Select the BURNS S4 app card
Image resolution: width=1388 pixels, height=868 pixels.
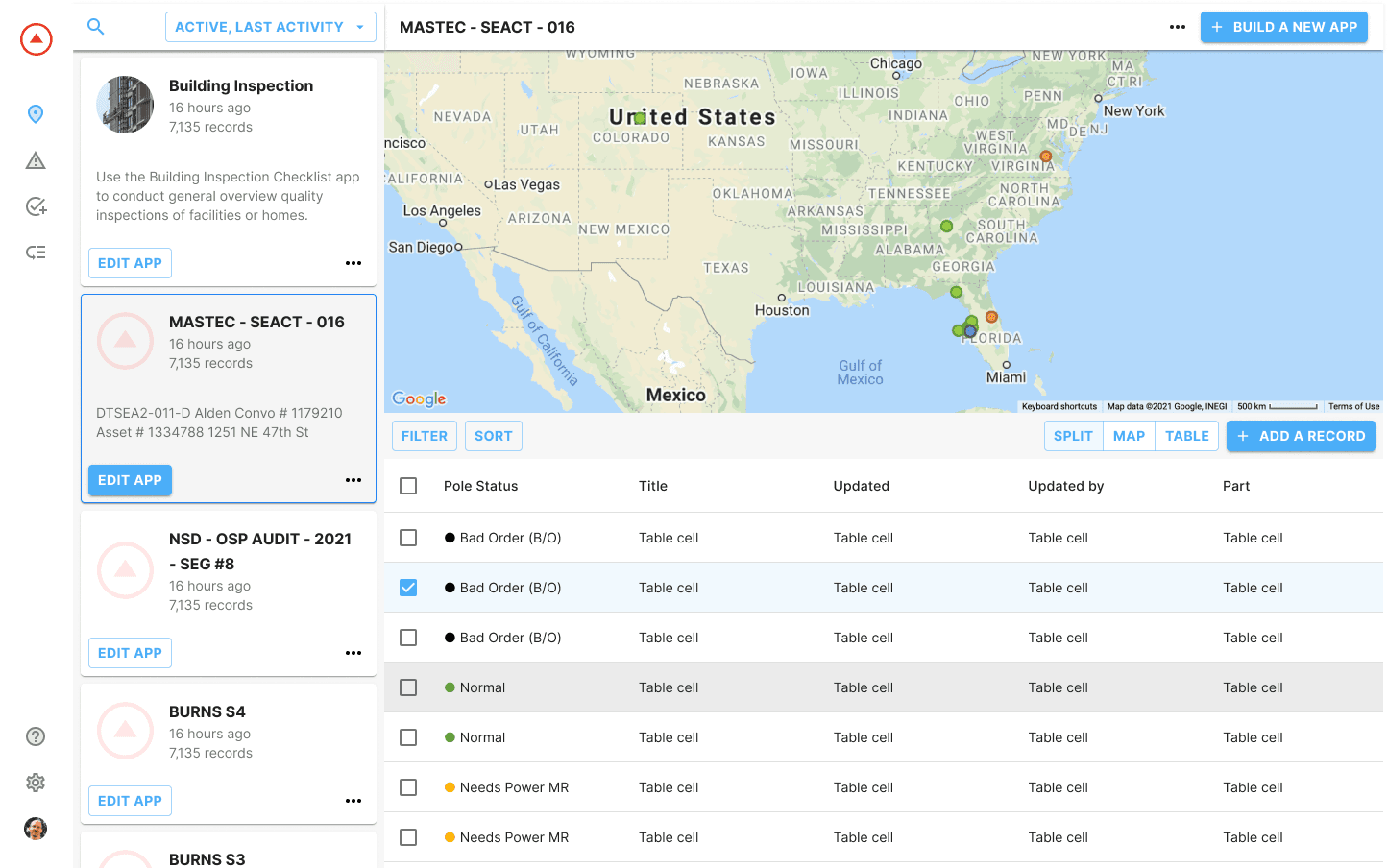tap(228, 732)
